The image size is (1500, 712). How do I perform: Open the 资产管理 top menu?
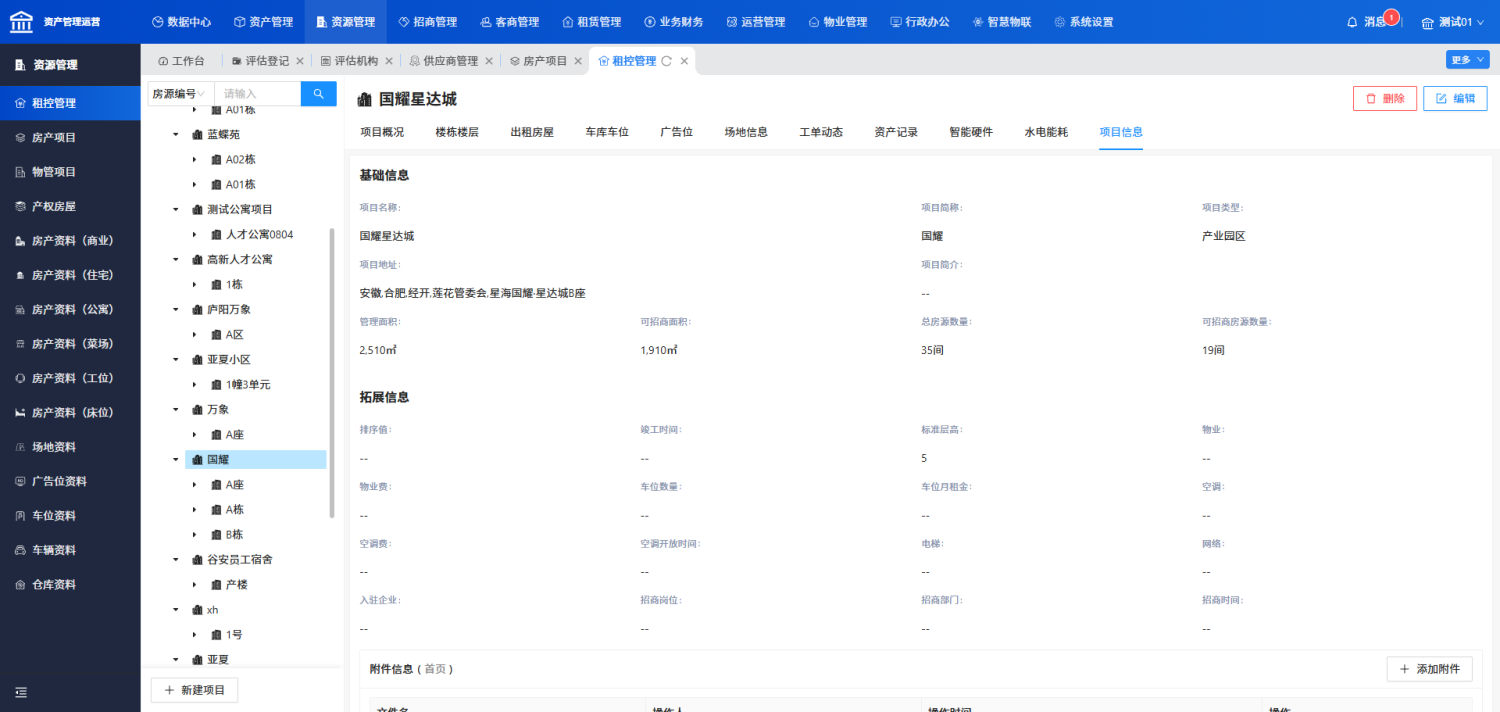pos(262,22)
